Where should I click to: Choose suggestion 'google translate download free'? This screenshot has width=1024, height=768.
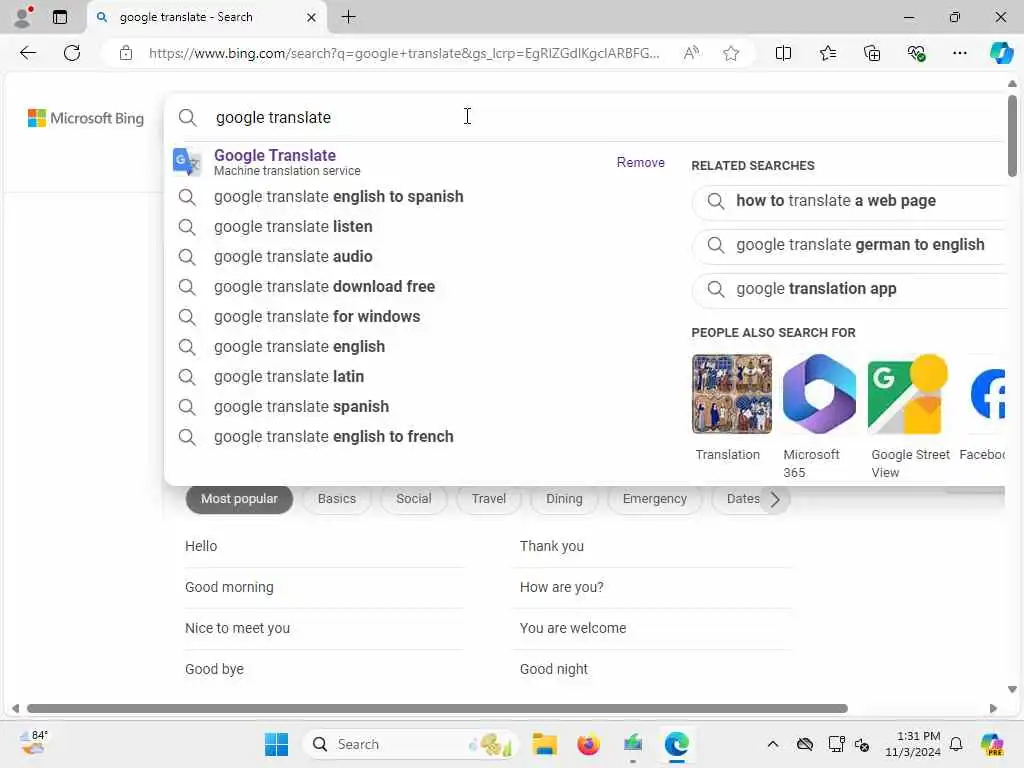(x=324, y=287)
